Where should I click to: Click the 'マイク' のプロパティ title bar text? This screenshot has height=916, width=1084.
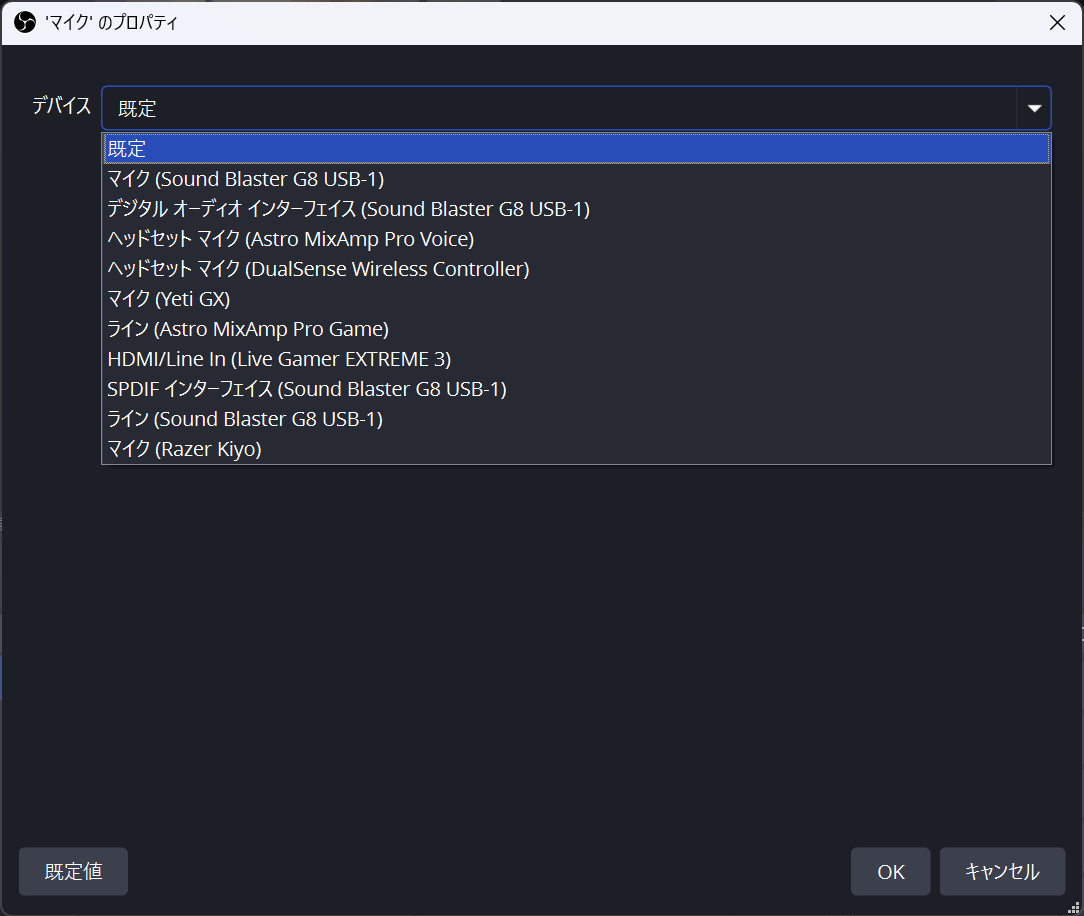[112, 22]
